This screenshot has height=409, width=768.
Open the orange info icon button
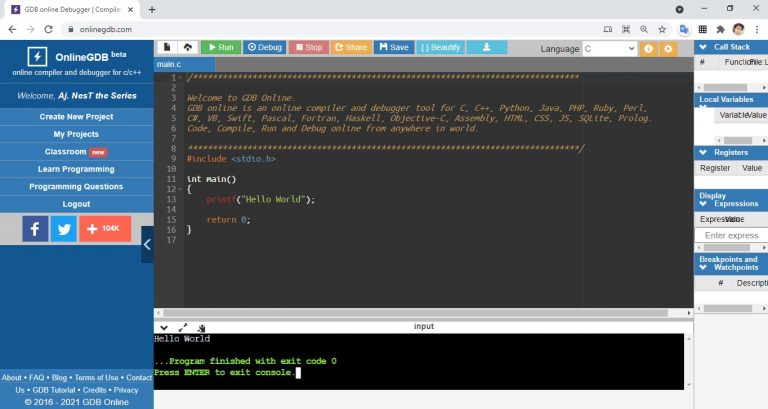(x=649, y=48)
